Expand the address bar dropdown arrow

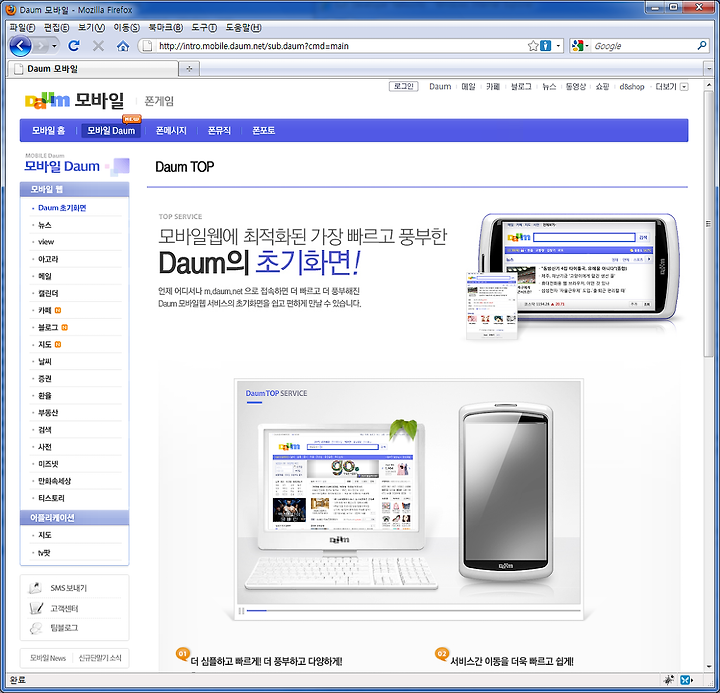[558, 45]
